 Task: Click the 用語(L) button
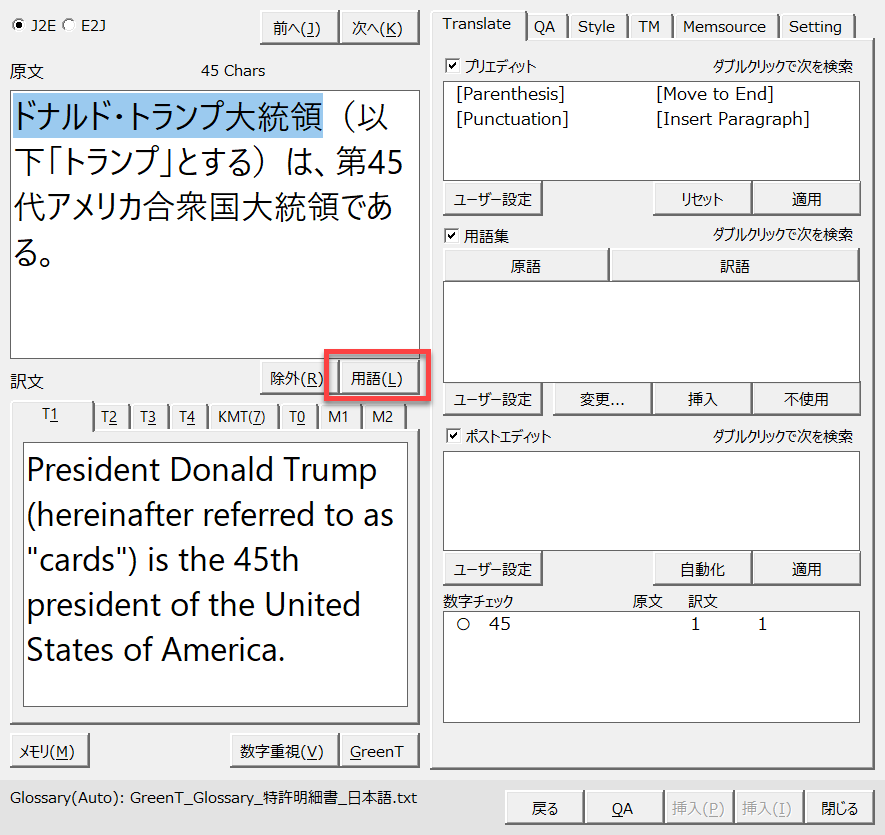[x=377, y=378]
